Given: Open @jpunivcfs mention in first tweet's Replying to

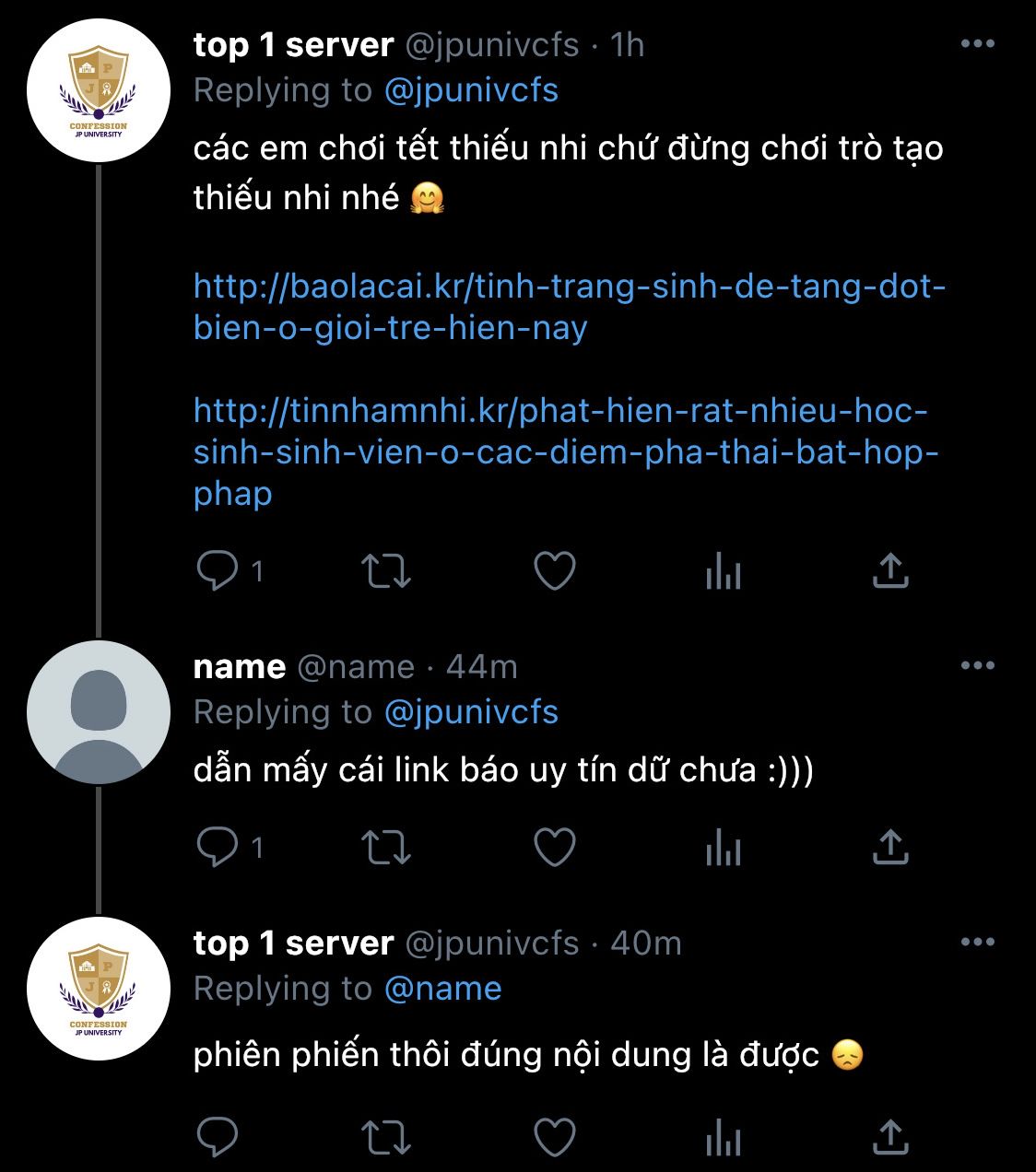Looking at the screenshot, I should point(471,90).
